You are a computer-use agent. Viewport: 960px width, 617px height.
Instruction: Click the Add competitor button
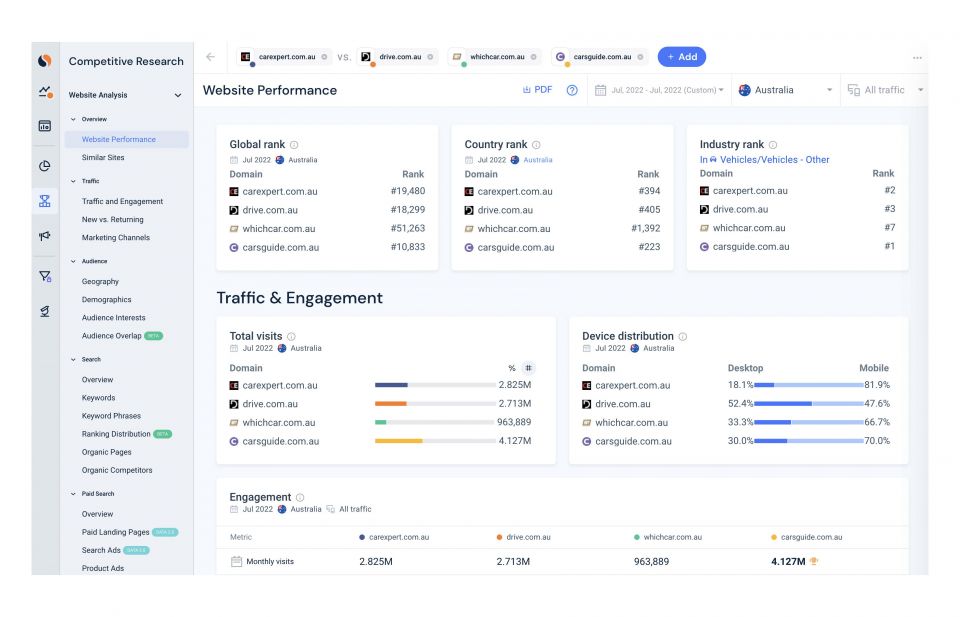(681, 57)
